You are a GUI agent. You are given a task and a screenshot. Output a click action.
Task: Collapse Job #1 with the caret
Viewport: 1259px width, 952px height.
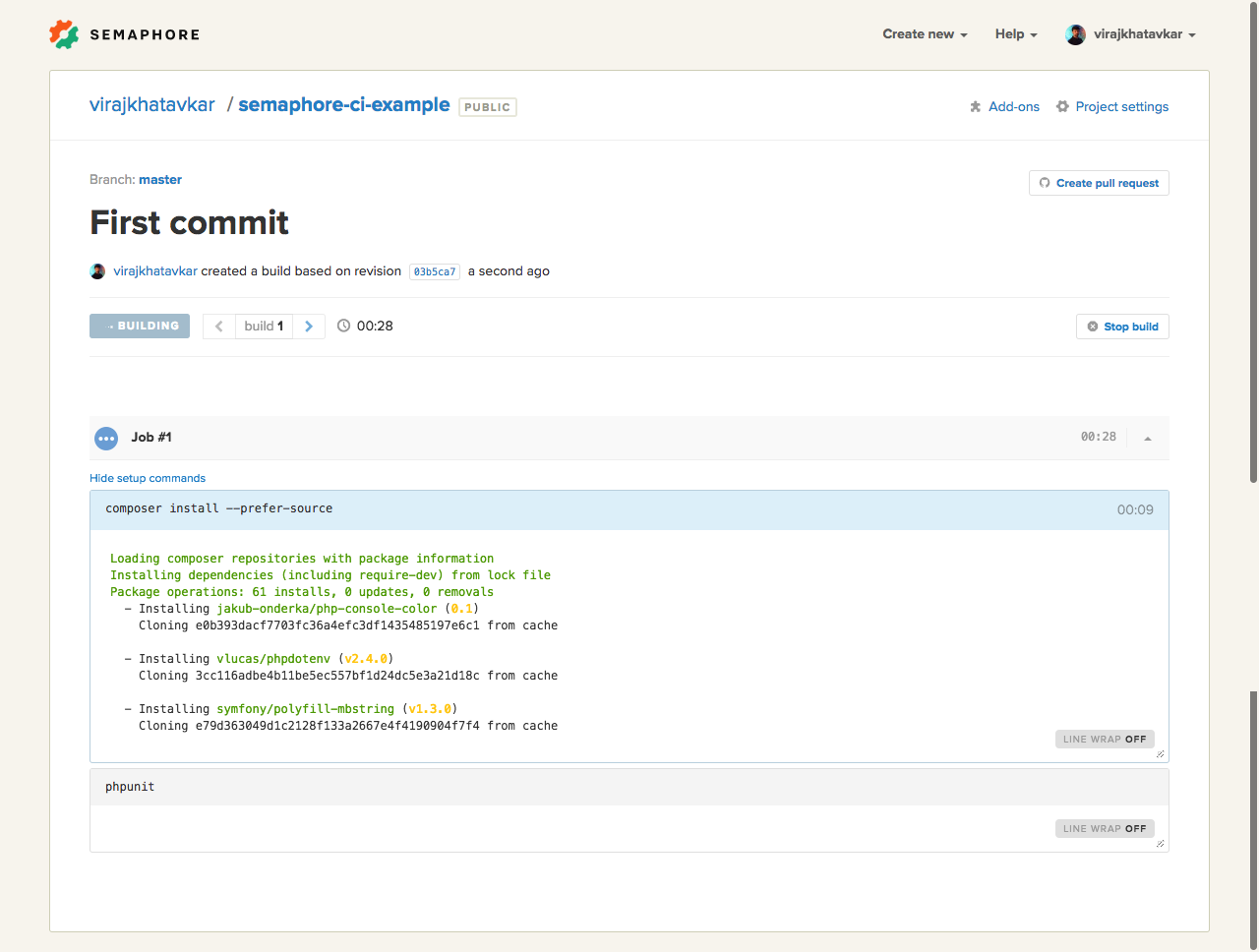tap(1148, 439)
